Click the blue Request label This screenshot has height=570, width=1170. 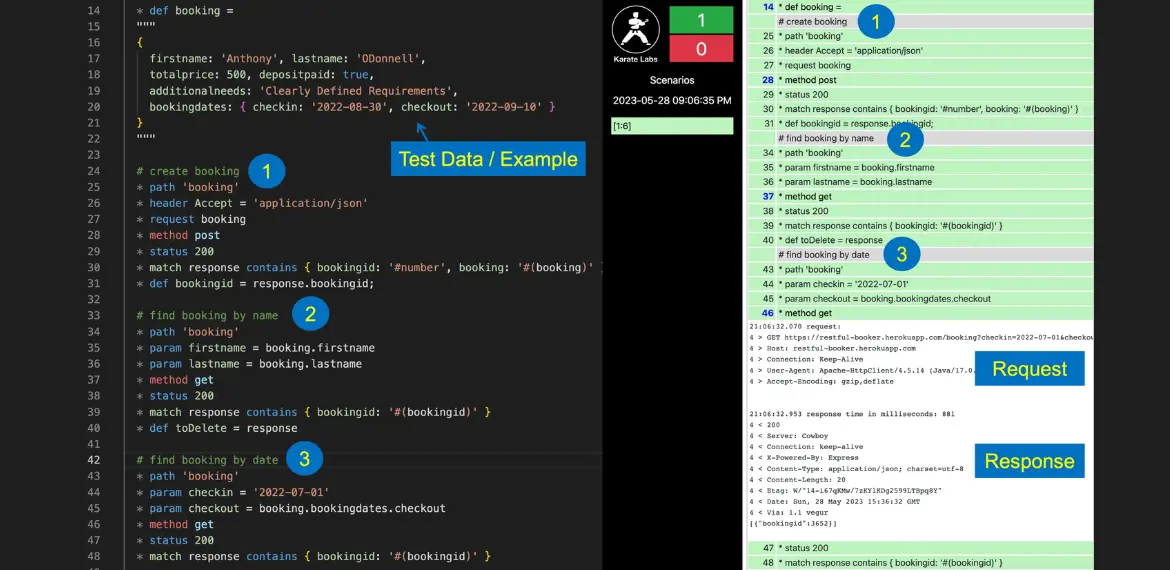[1029, 369]
